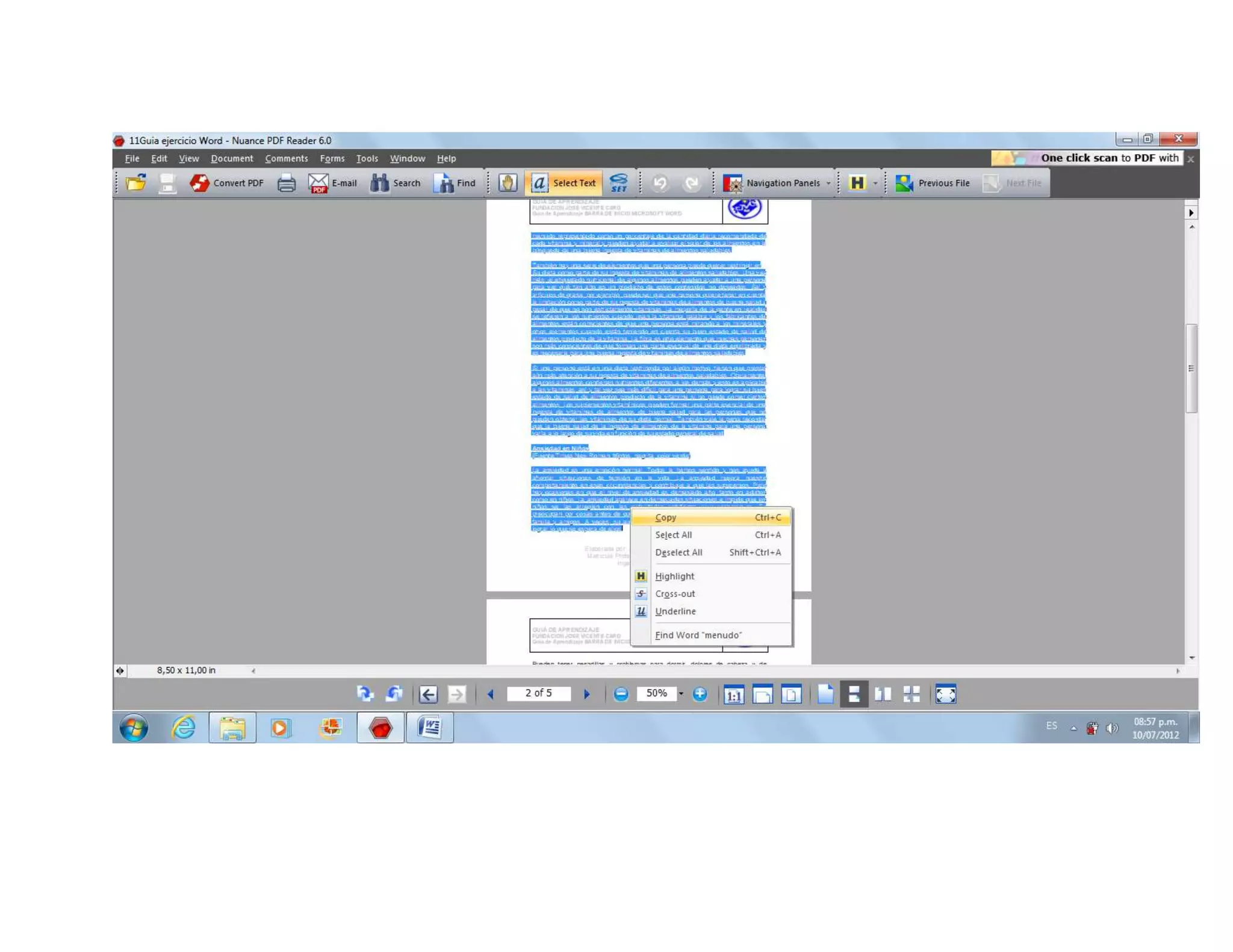This screenshot has height=952, width=1233.
Task: Go to next page arrow
Action: [x=587, y=694]
